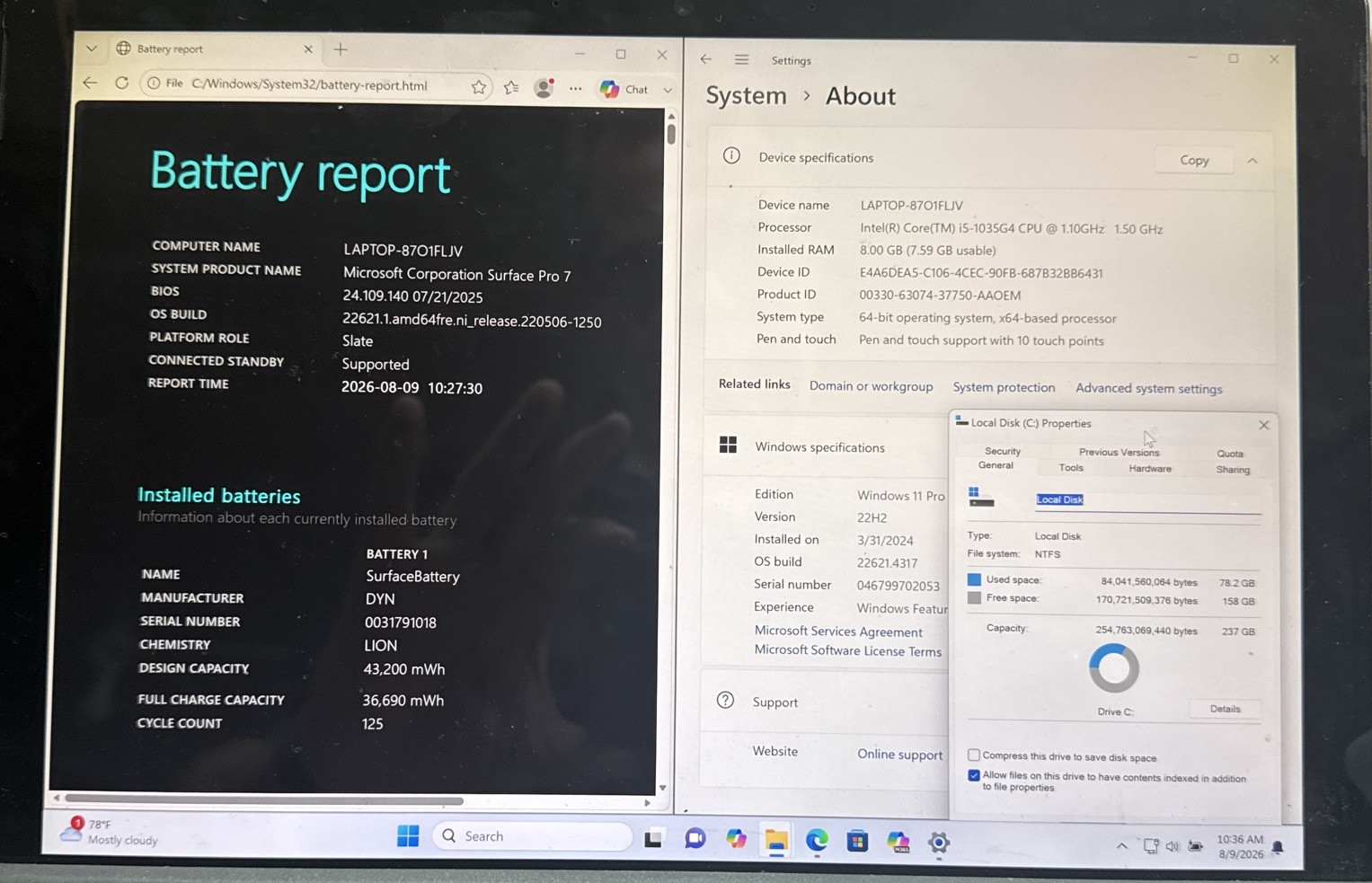Click the Windows specifications logo icon
The width and height of the screenshot is (1372, 883).
click(x=728, y=445)
